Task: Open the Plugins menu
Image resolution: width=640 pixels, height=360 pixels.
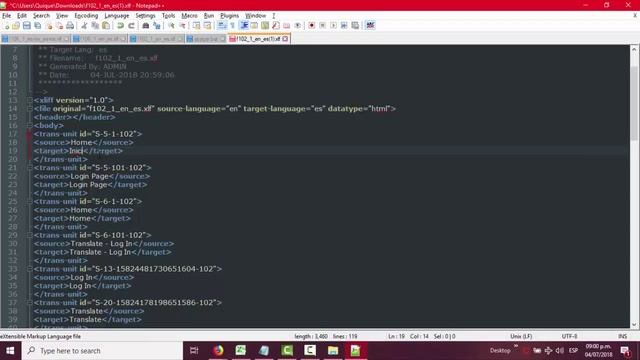Action: click(x=229, y=16)
